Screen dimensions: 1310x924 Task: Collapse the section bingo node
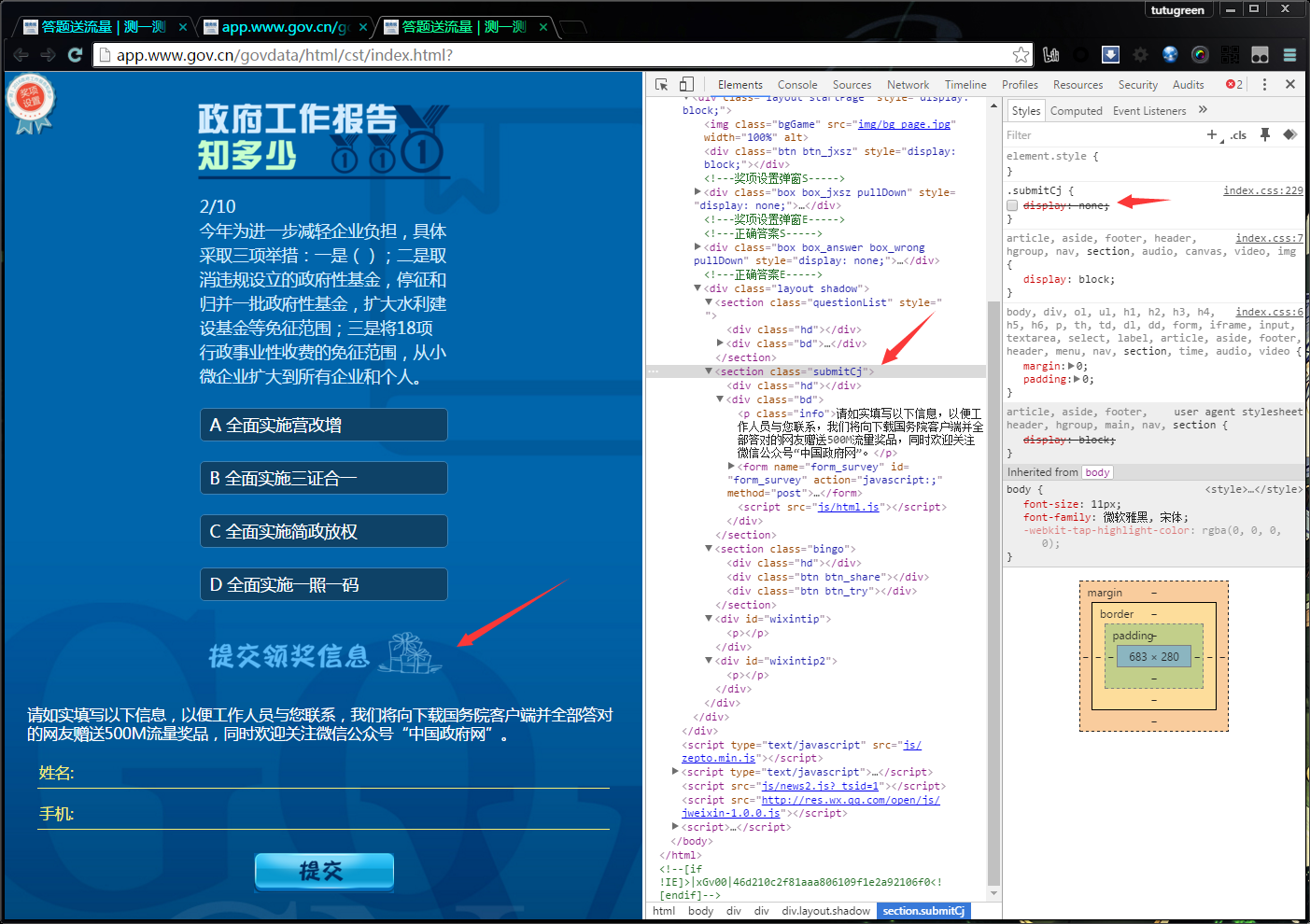[x=709, y=549]
